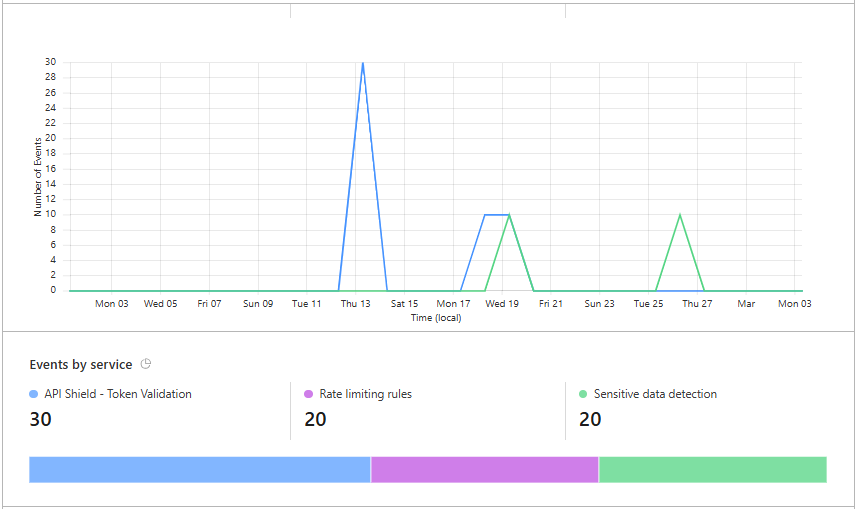Screen dimensions: 859x509
Task: Select the Sensitive data detection label
Action: tap(655, 394)
